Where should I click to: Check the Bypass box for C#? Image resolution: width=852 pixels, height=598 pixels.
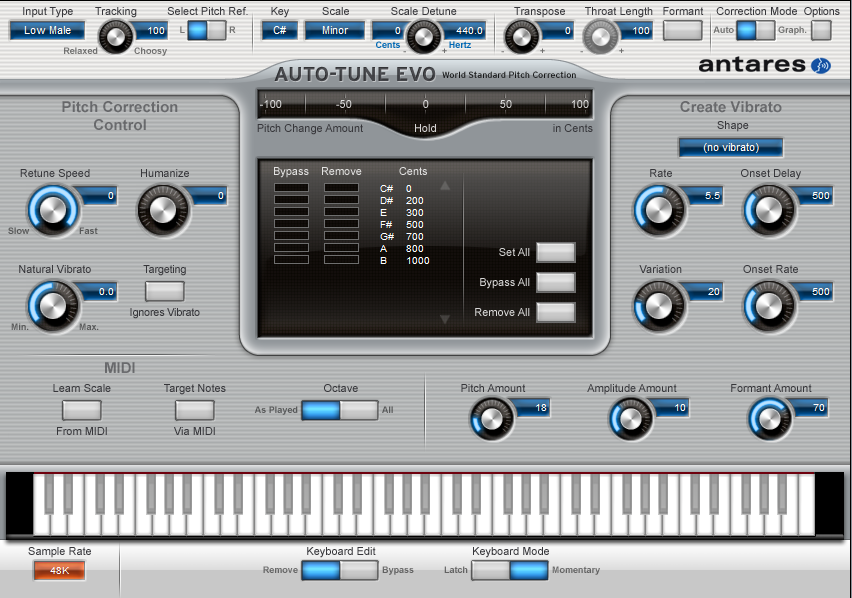pos(291,188)
